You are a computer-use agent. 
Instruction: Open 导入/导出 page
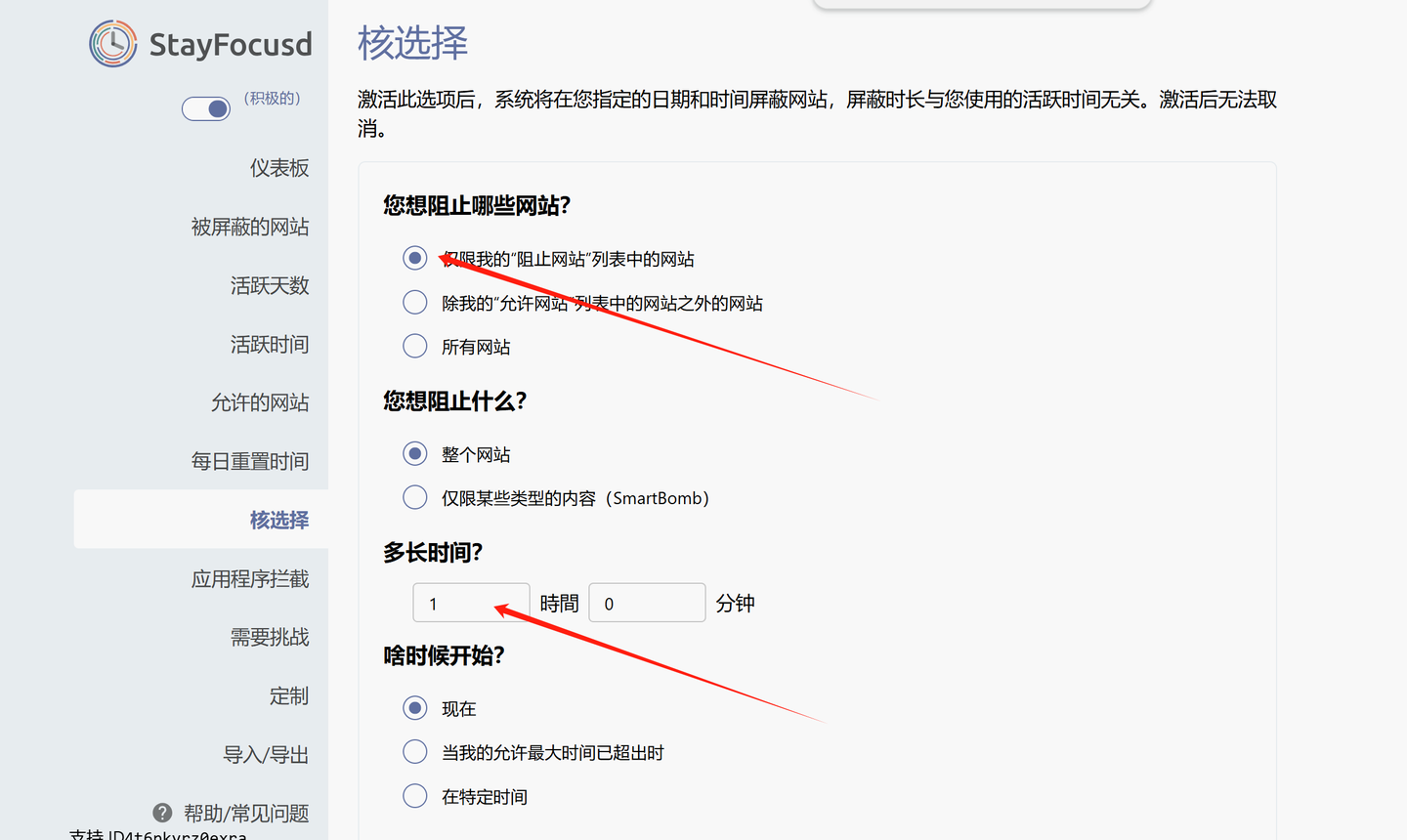(266, 755)
